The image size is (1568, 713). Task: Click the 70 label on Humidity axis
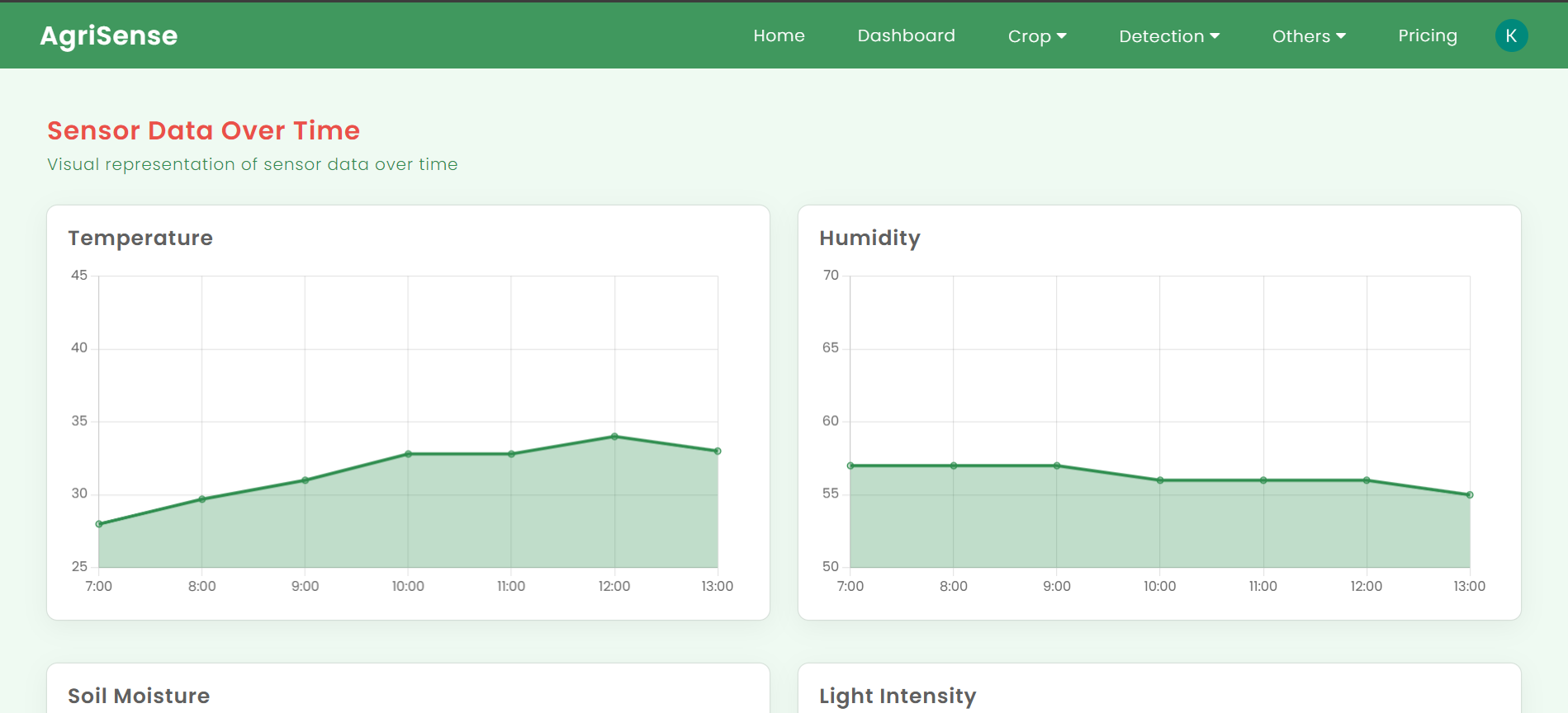831,276
